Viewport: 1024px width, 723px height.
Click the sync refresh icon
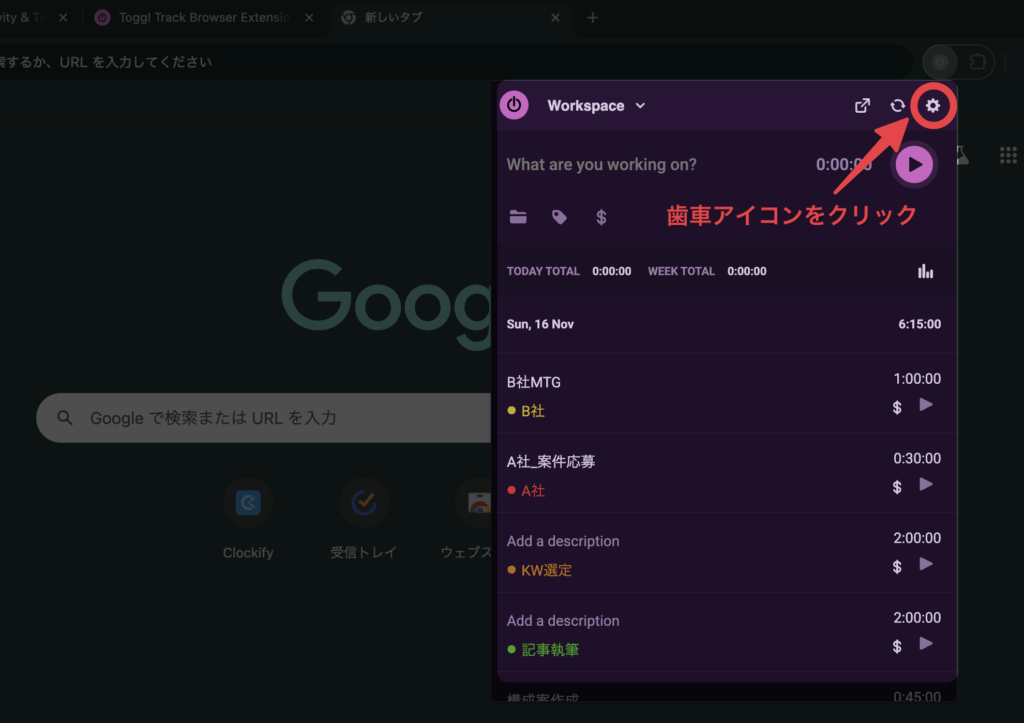tap(898, 106)
